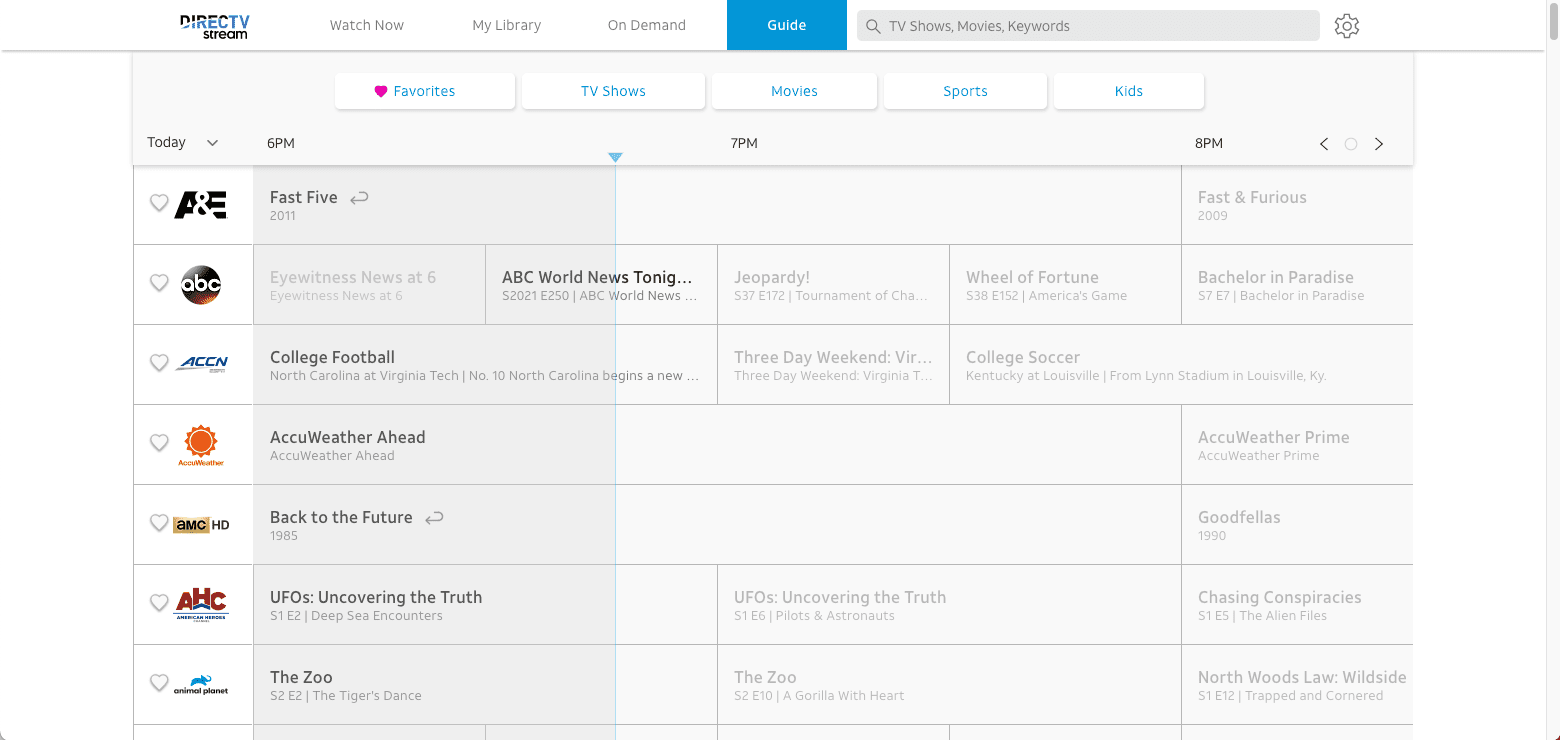This screenshot has height=740, width=1560.
Task: Filter guide by Kids
Action: pyautogui.click(x=1129, y=91)
